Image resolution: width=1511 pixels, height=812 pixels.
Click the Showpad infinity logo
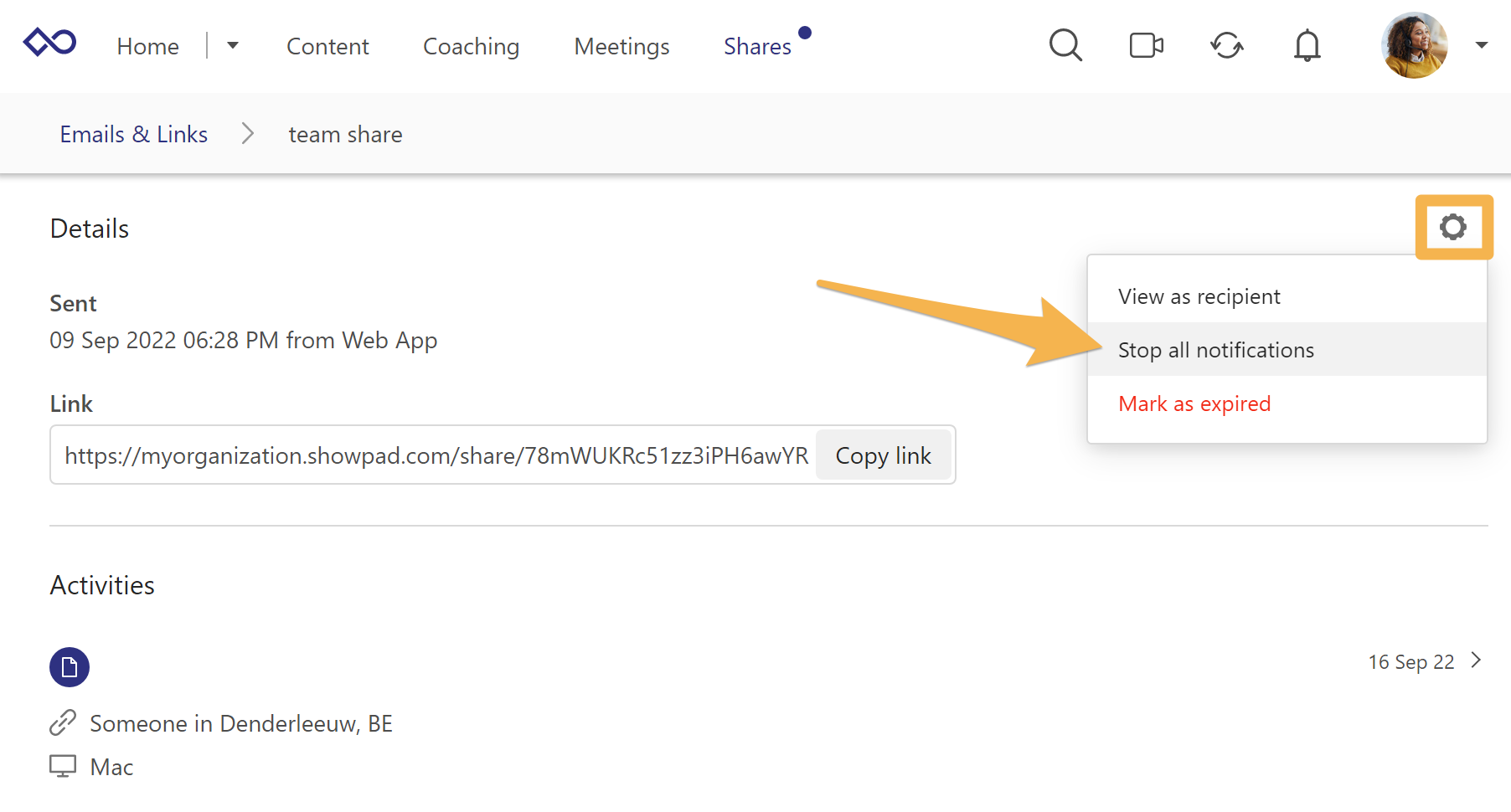(50, 42)
